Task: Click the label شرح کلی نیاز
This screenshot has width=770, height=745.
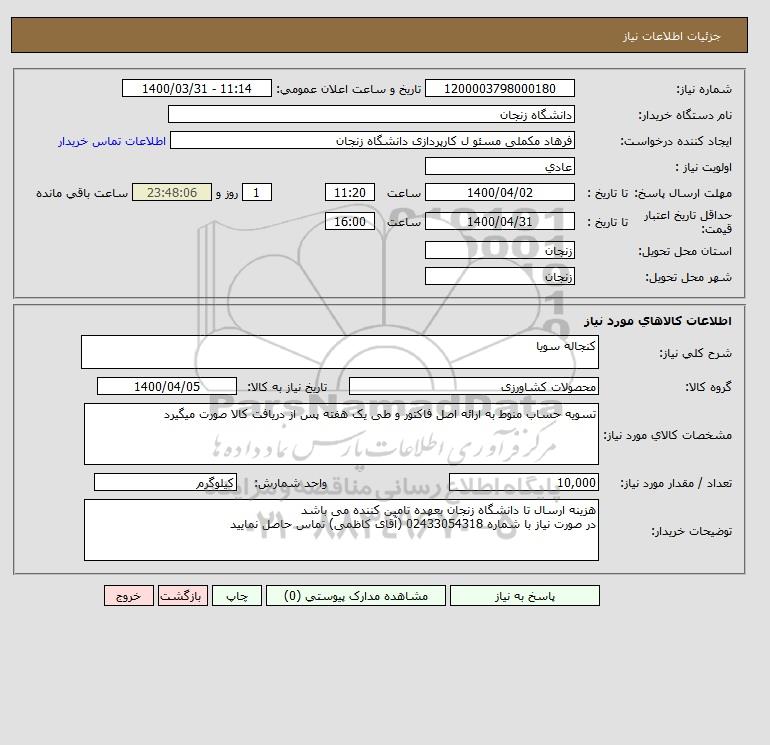Action: (x=695, y=353)
